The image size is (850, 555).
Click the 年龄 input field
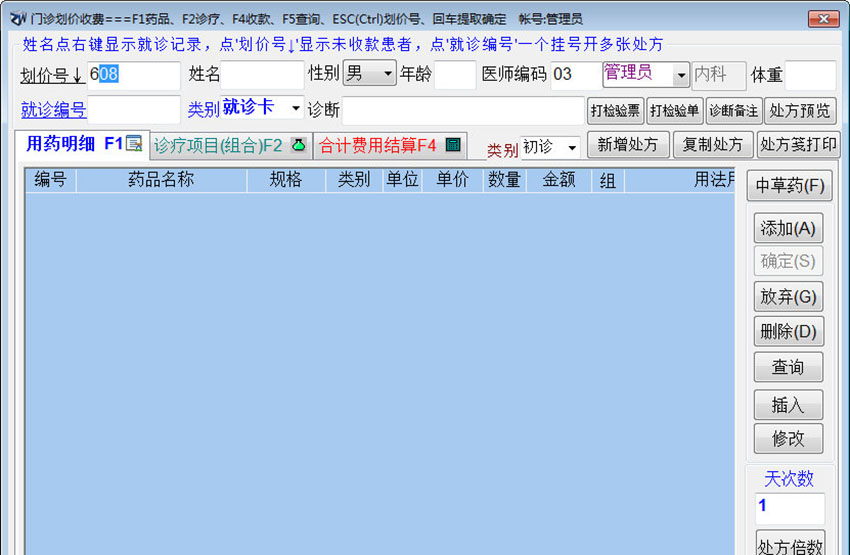(x=455, y=75)
